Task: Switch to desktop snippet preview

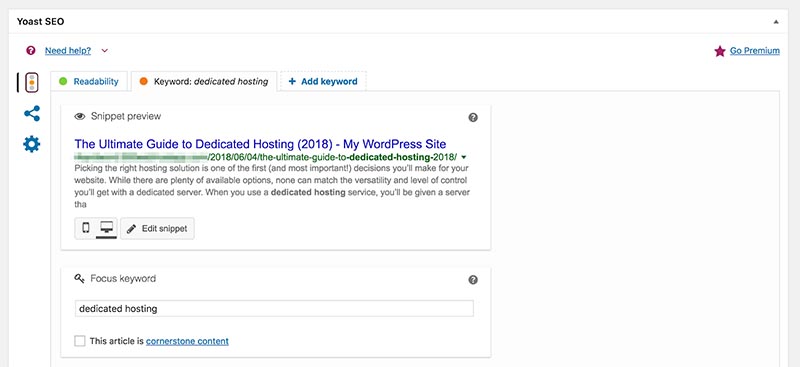Action: [x=107, y=228]
